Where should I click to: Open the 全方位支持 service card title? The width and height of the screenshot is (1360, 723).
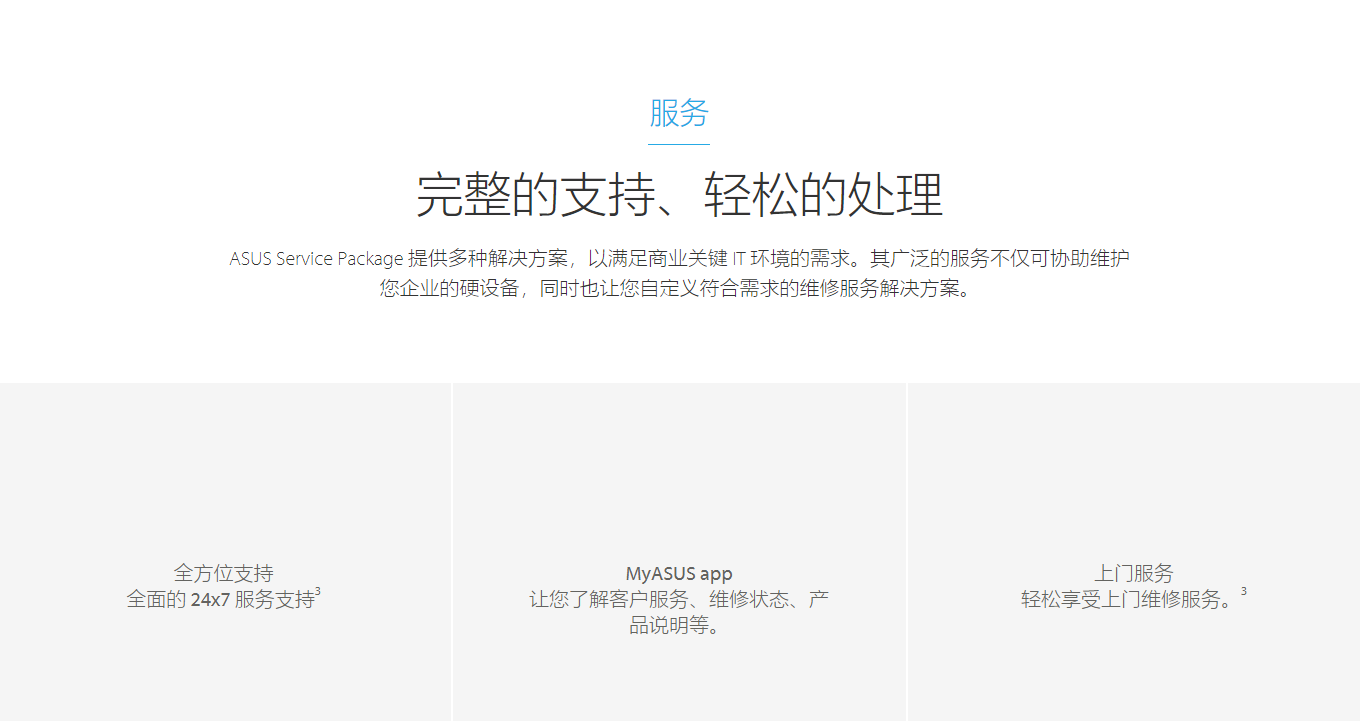point(223,573)
